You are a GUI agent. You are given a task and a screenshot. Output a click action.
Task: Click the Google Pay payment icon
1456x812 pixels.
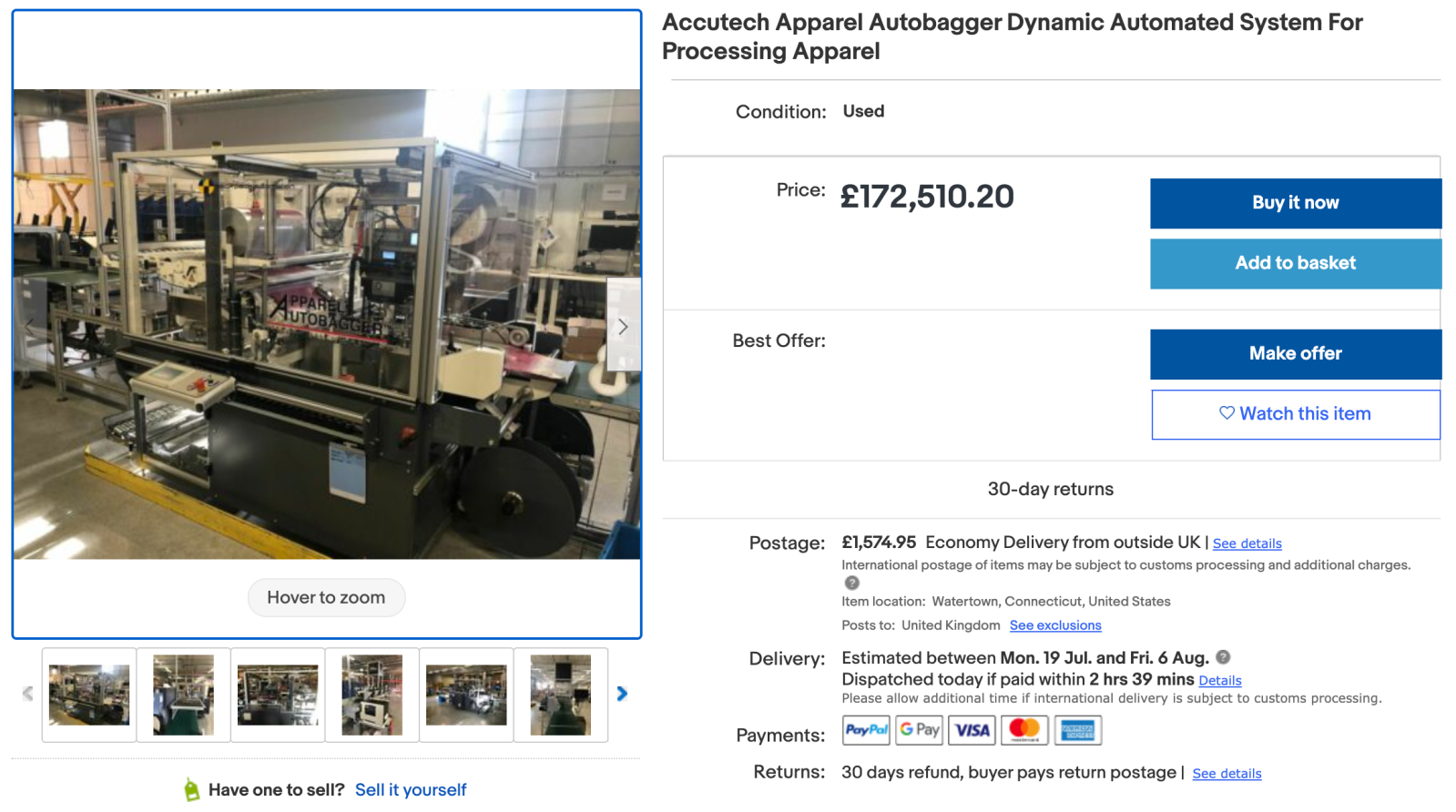point(919,730)
